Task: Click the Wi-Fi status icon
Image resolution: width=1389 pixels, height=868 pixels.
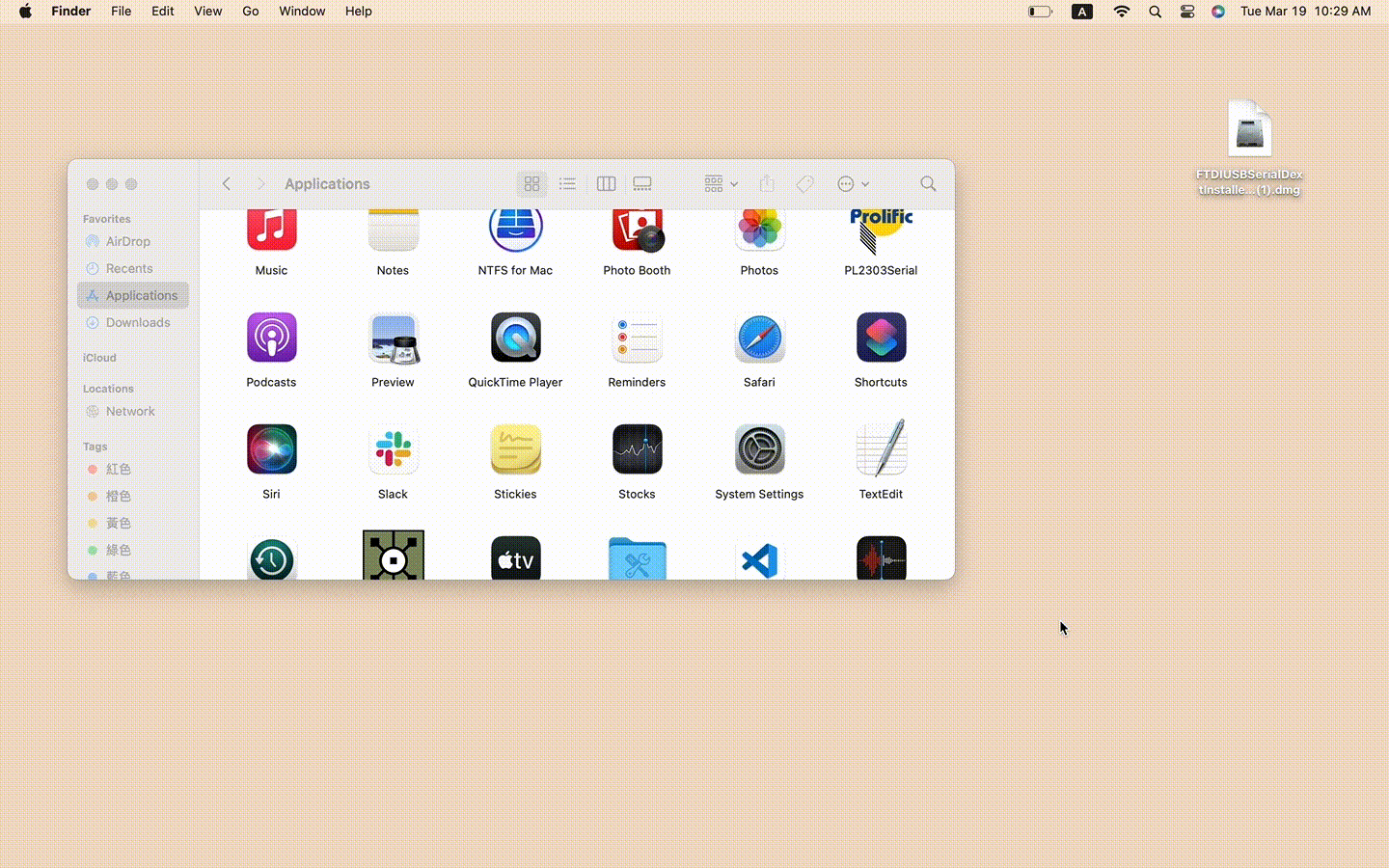Action: point(1121,12)
